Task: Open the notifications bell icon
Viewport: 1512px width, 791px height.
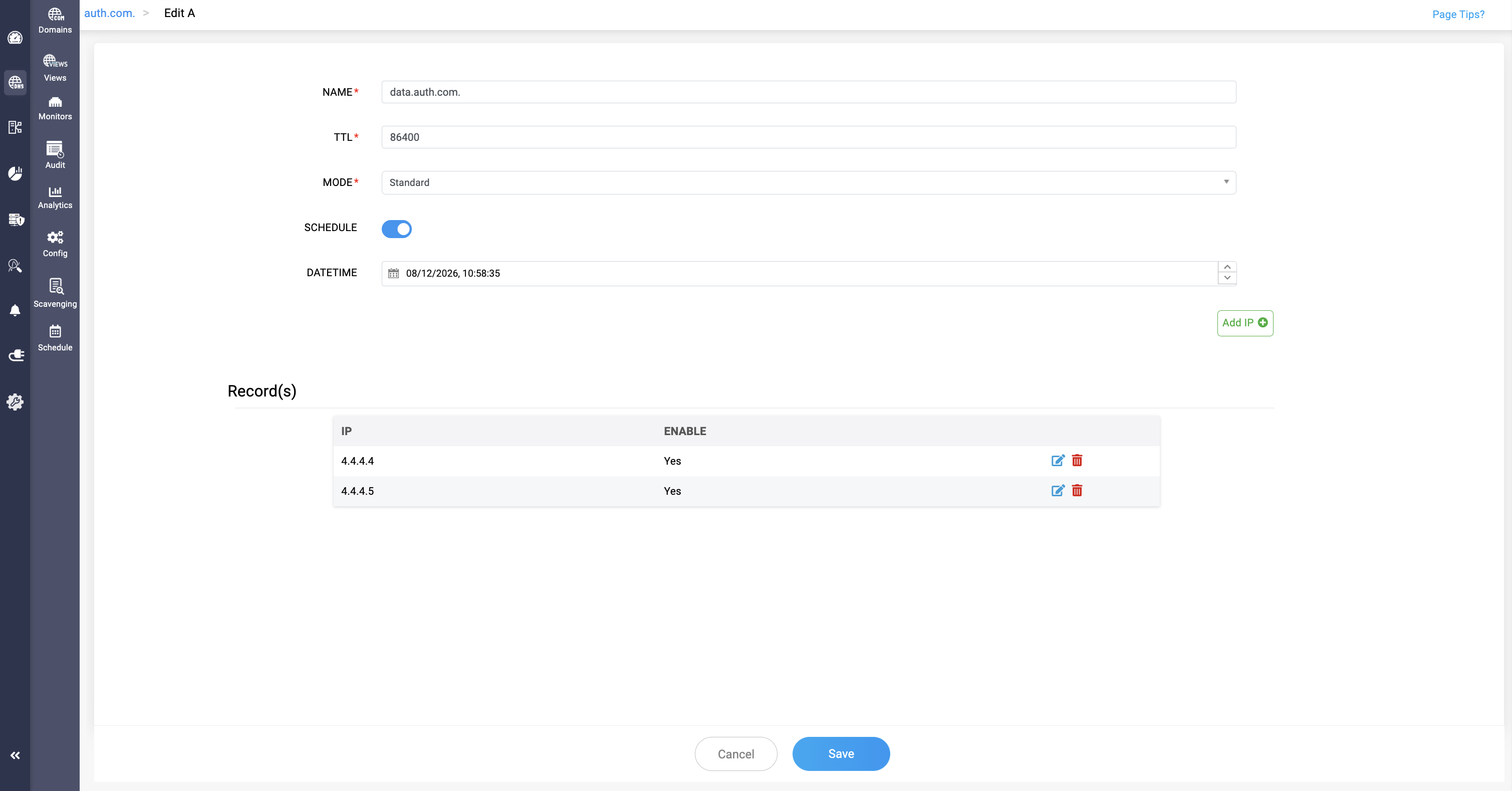Action: [x=15, y=310]
